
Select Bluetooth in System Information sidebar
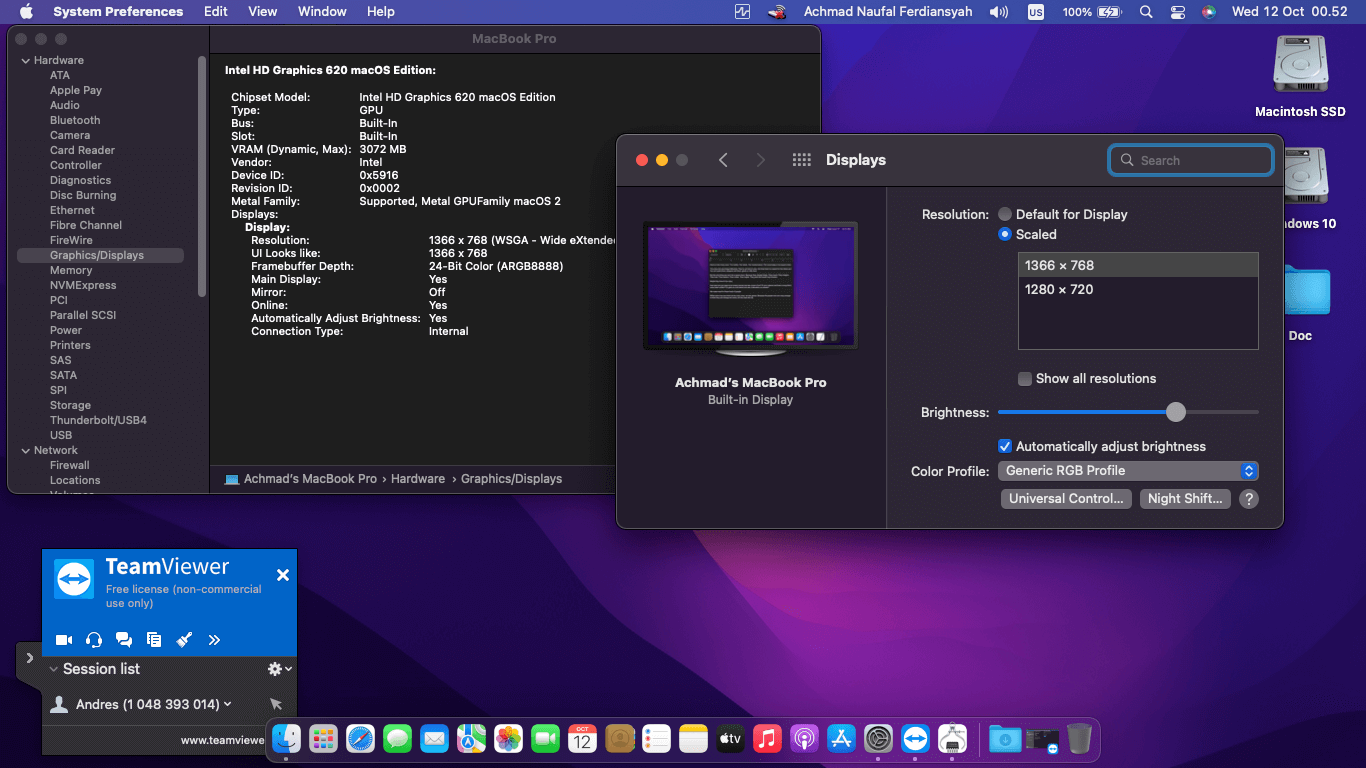pos(75,120)
